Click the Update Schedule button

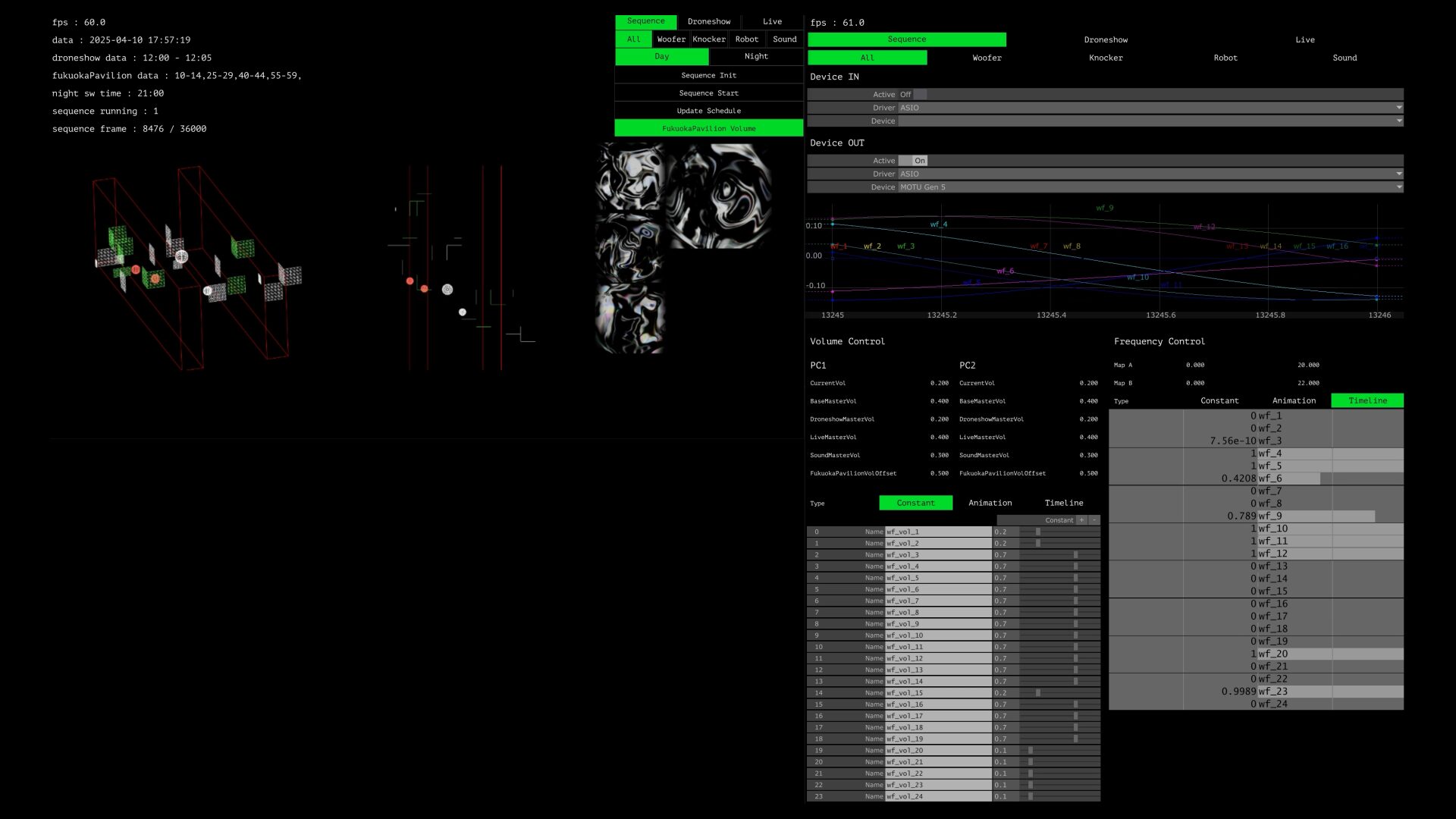[708, 111]
